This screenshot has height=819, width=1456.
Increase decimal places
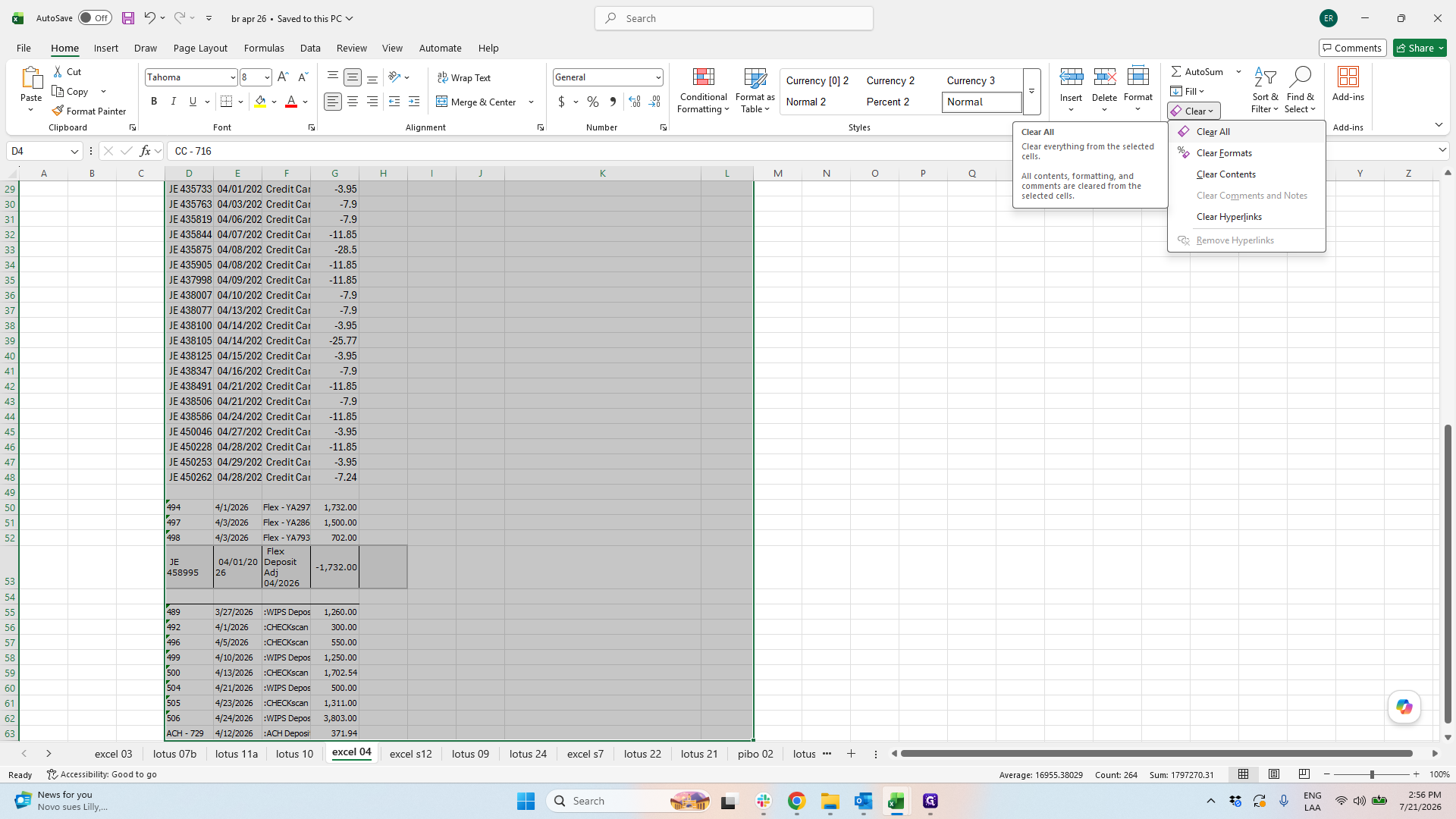[635, 102]
